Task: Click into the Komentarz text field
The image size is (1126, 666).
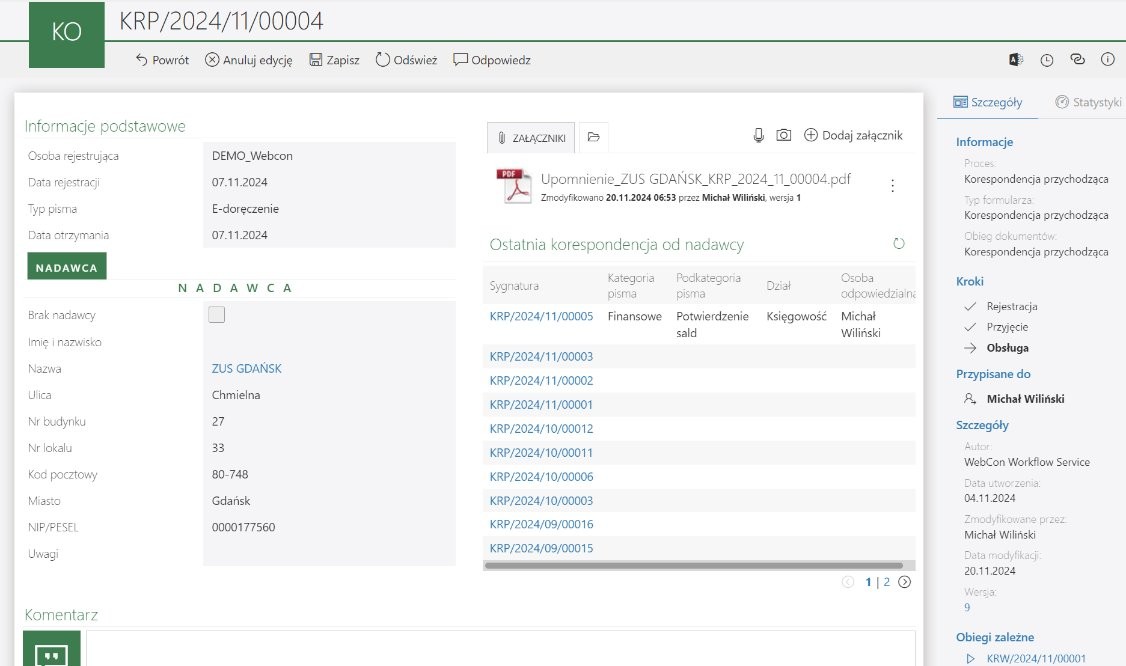Action: pyautogui.click(x=500, y=648)
